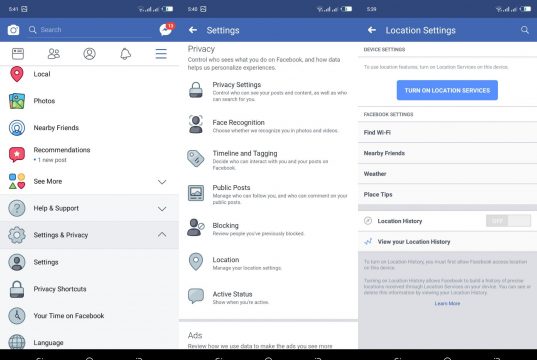Screen dimensions: 537x360
Task: Open the Timeline and Tagging tag icon
Action: pos(196,159)
